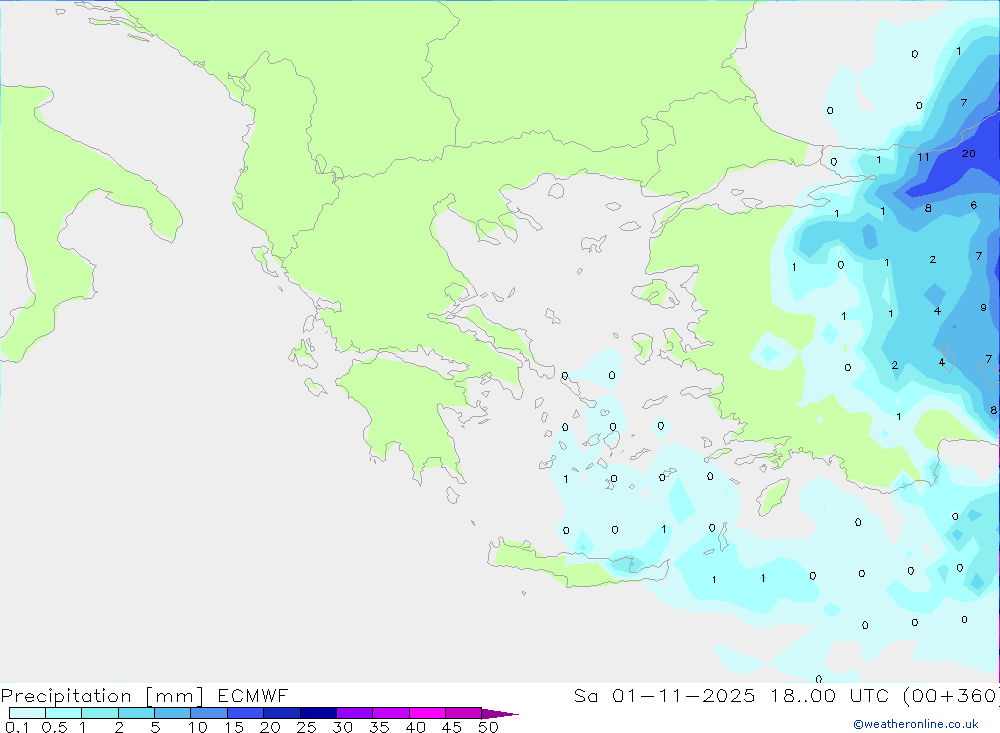Select the 'Sa 01-11-2025' date text
The width and height of the screenshot is (1000, 733).
coord(664,695)
